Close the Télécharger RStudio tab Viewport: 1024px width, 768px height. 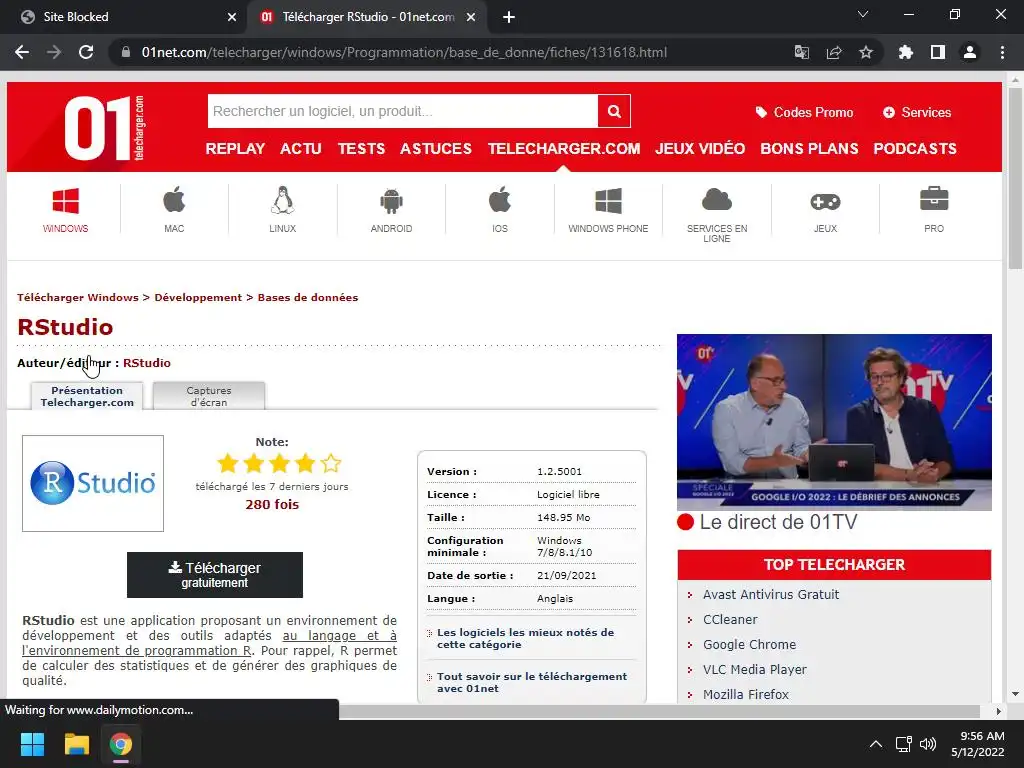click(x=471, y=17)
